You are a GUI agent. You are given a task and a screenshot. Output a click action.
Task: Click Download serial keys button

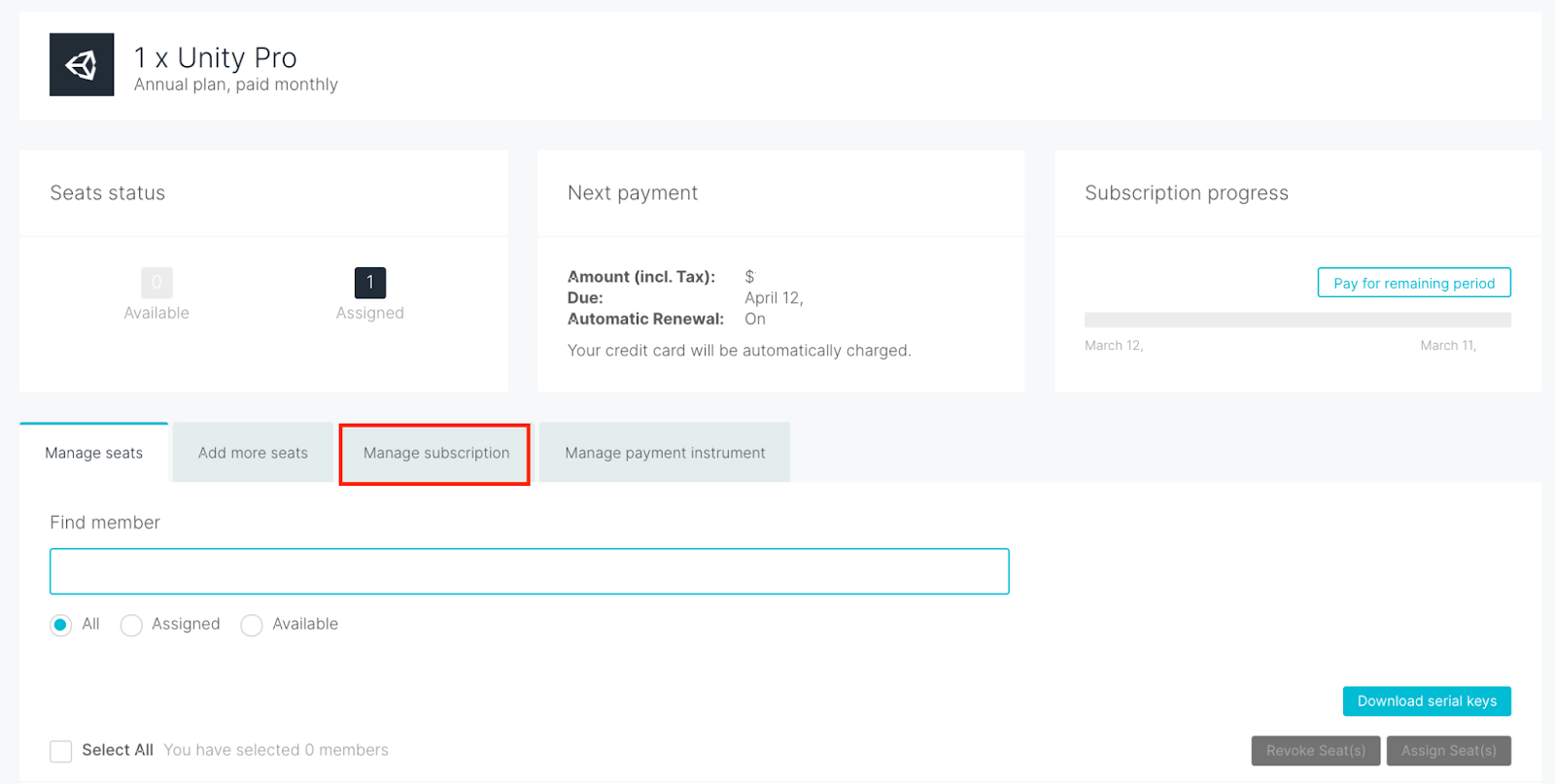click(x=1427, y=701)
